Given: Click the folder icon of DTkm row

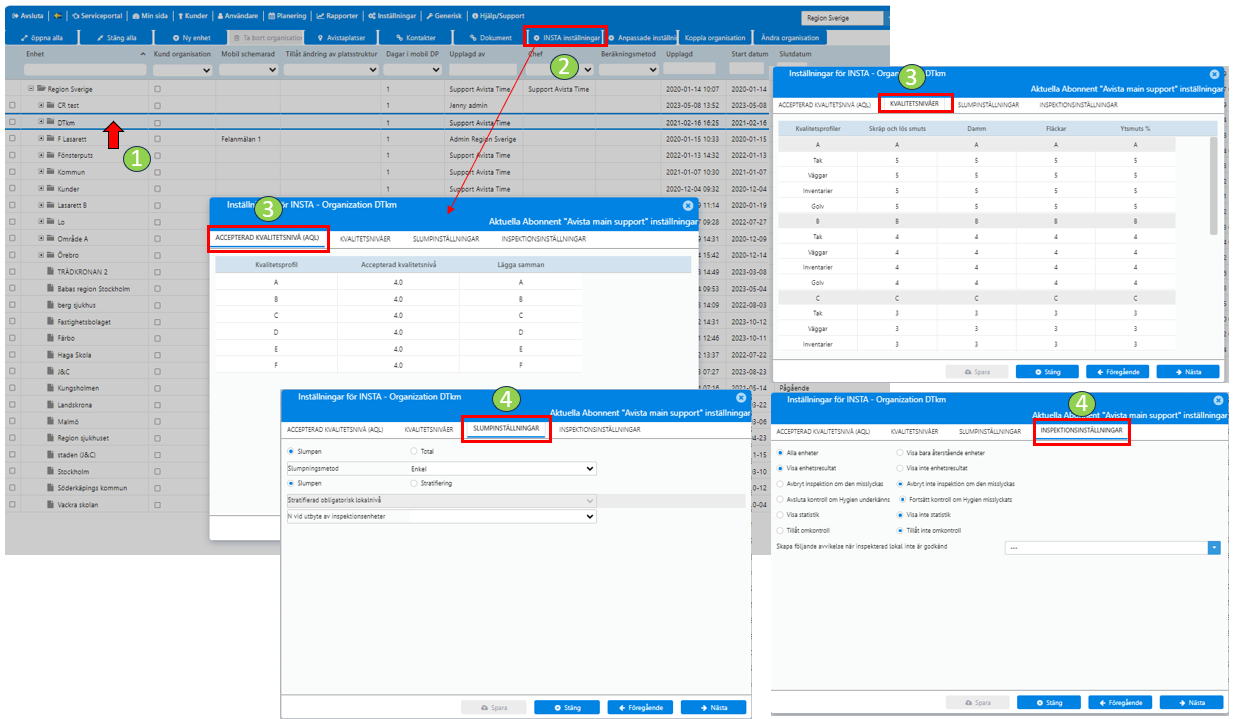Looking at the screenshot, I should pyautogui.click(x=51, y=122).
